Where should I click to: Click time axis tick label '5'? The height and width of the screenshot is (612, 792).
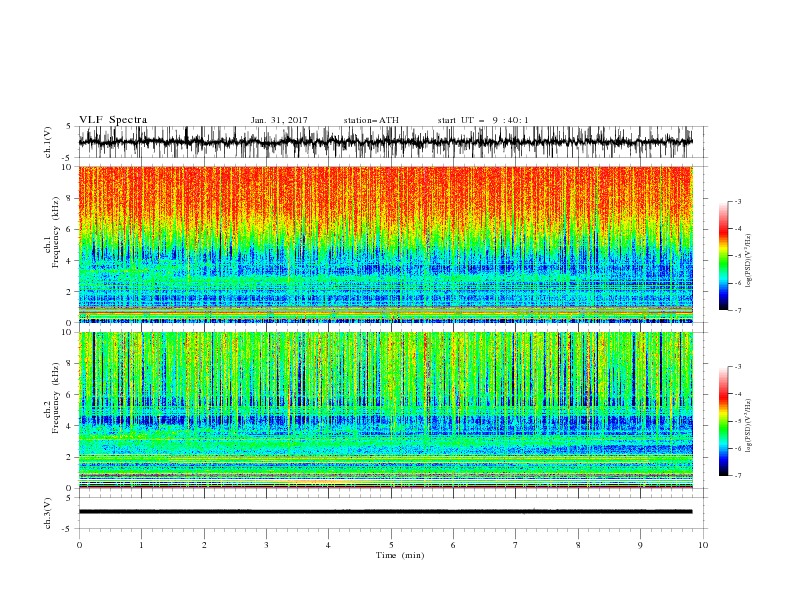[x=391, y=545]
